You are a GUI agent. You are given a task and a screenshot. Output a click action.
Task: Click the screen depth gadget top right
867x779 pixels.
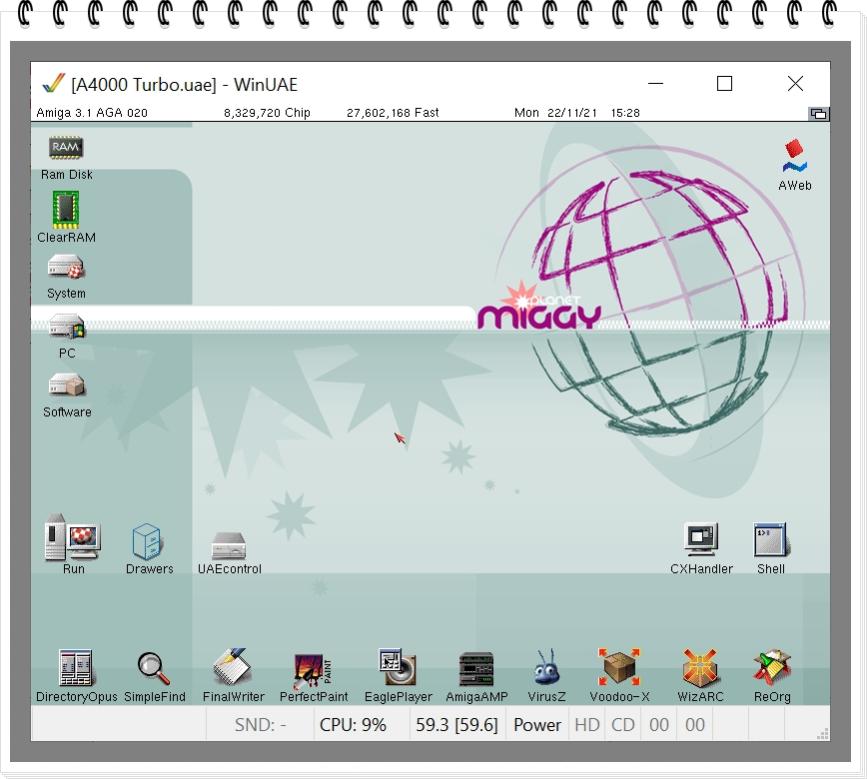click(x=820, y=113)
